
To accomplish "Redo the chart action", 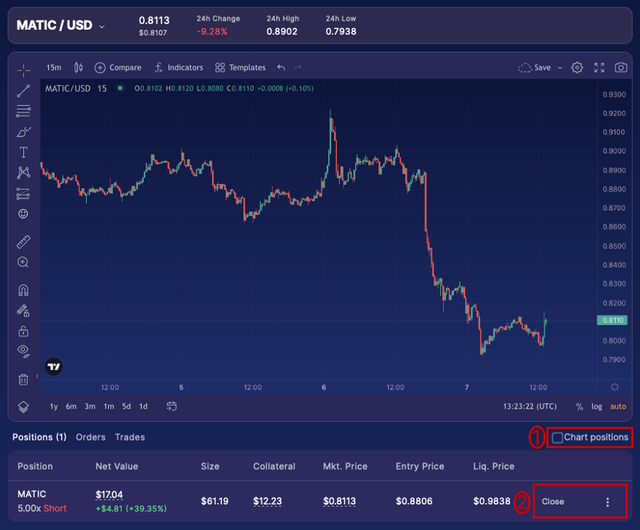I will [298, 67].
